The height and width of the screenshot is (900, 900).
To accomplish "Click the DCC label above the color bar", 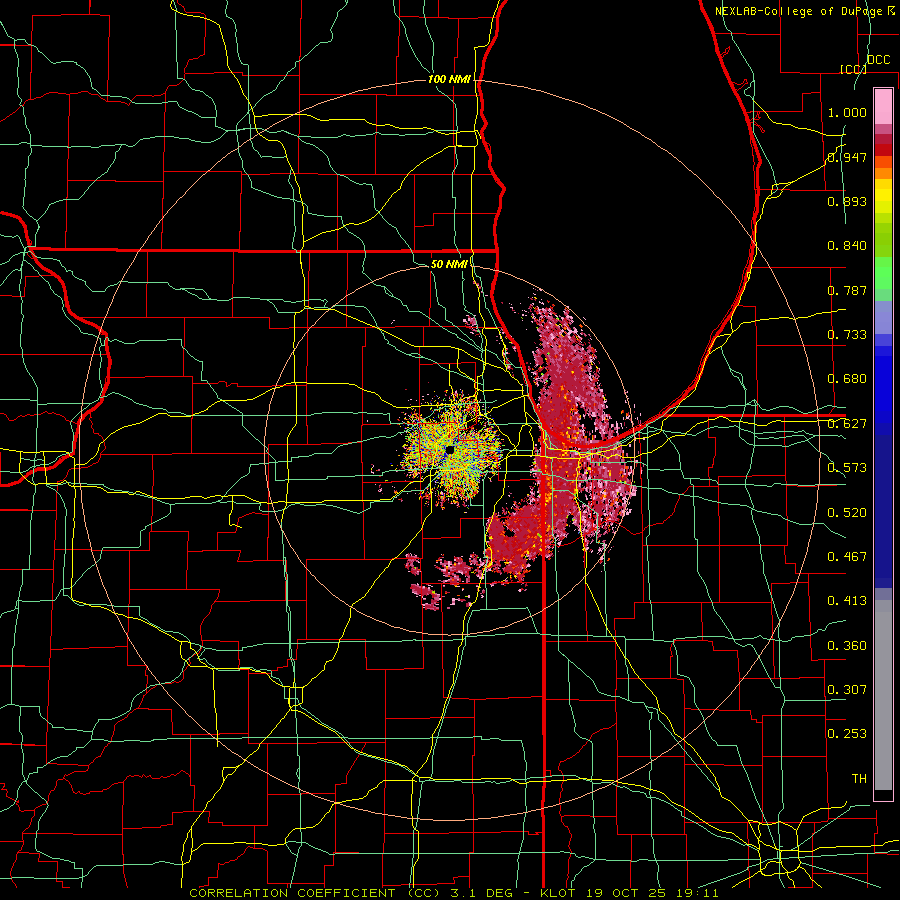I will [878, 60].
